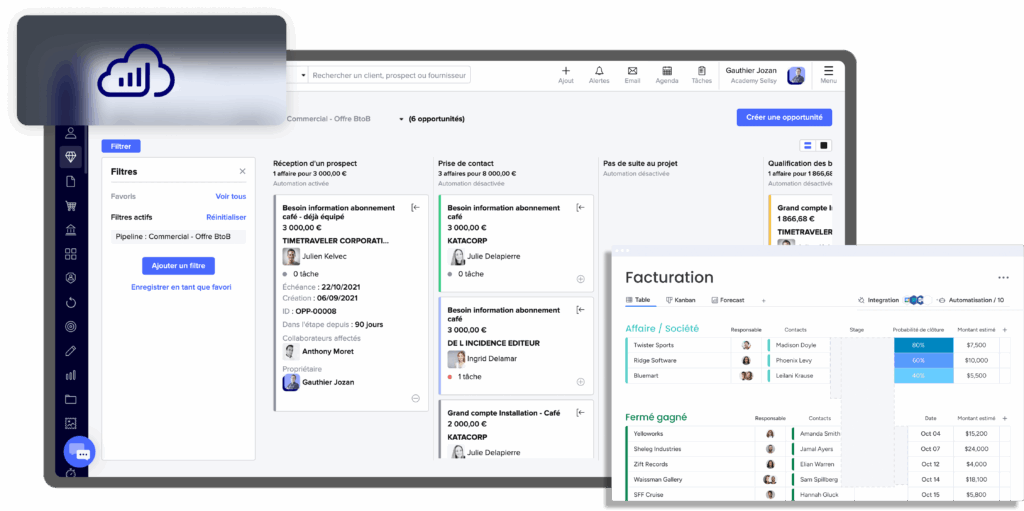The height and width of the screenshot is (511, 1024).
Task: Click the Yelloworks row name
Action: point(648,434)
